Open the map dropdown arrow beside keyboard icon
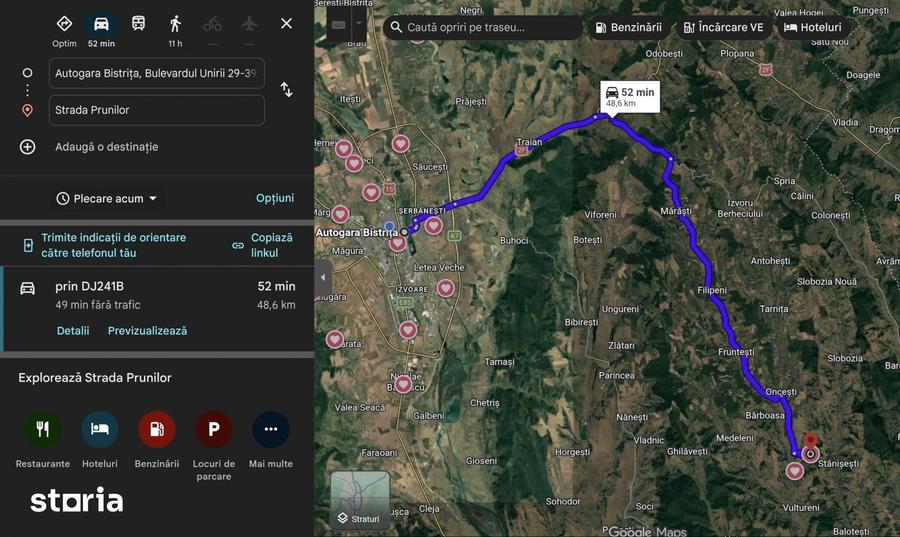The width and height of the screenshot is (900, 537). pyautogui.click(x=359, y=24)
